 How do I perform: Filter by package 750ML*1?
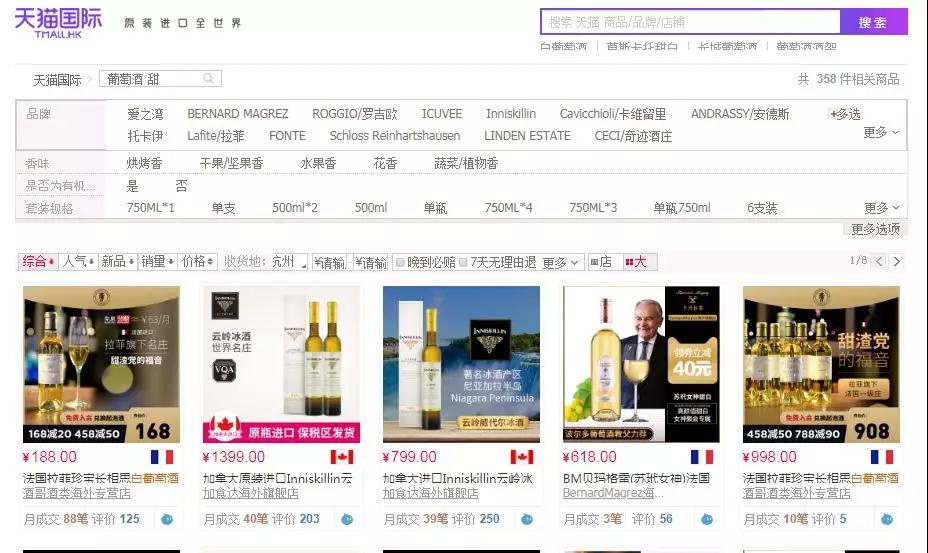coord(150,208)
